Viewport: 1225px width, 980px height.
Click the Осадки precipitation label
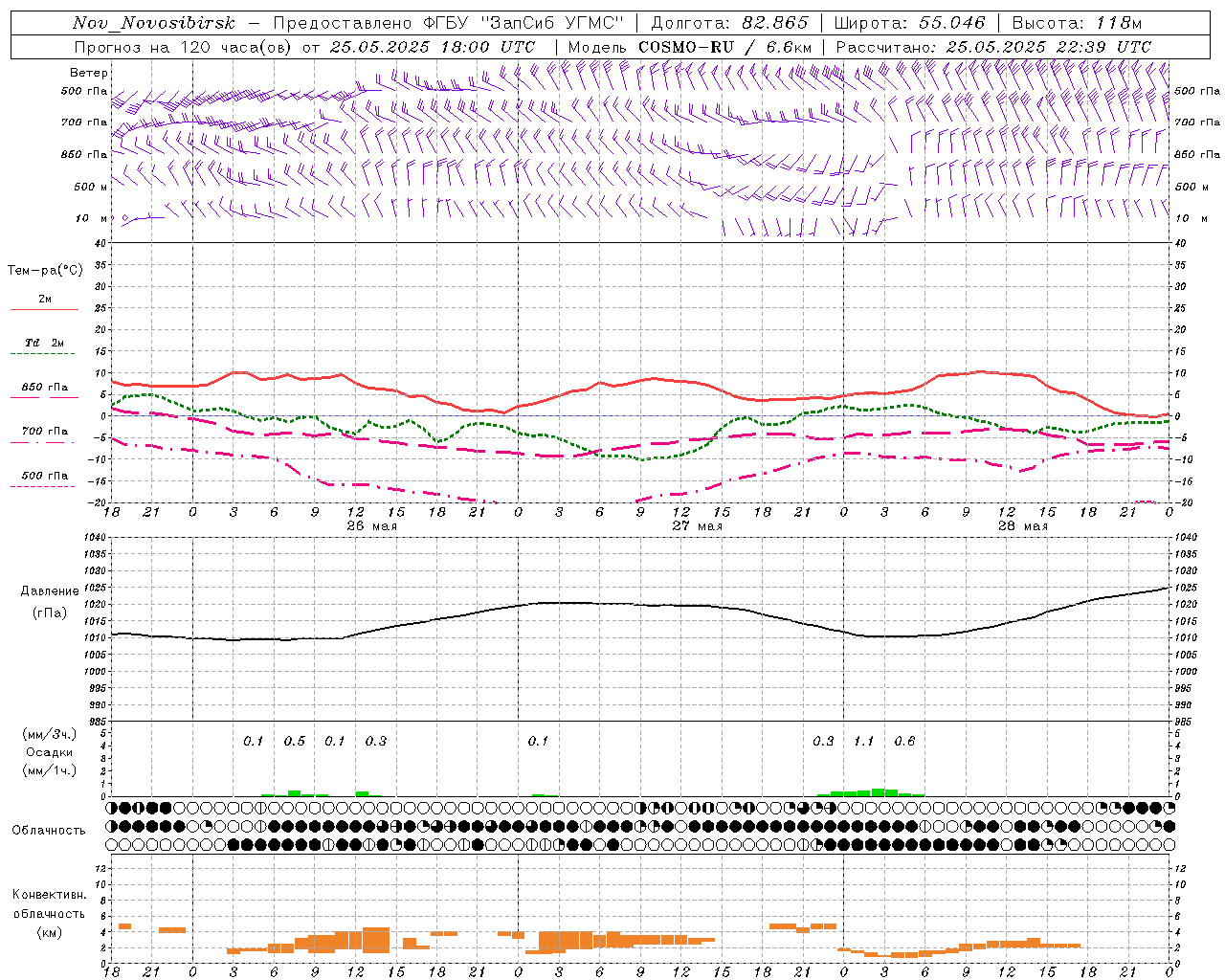[50, 752]
